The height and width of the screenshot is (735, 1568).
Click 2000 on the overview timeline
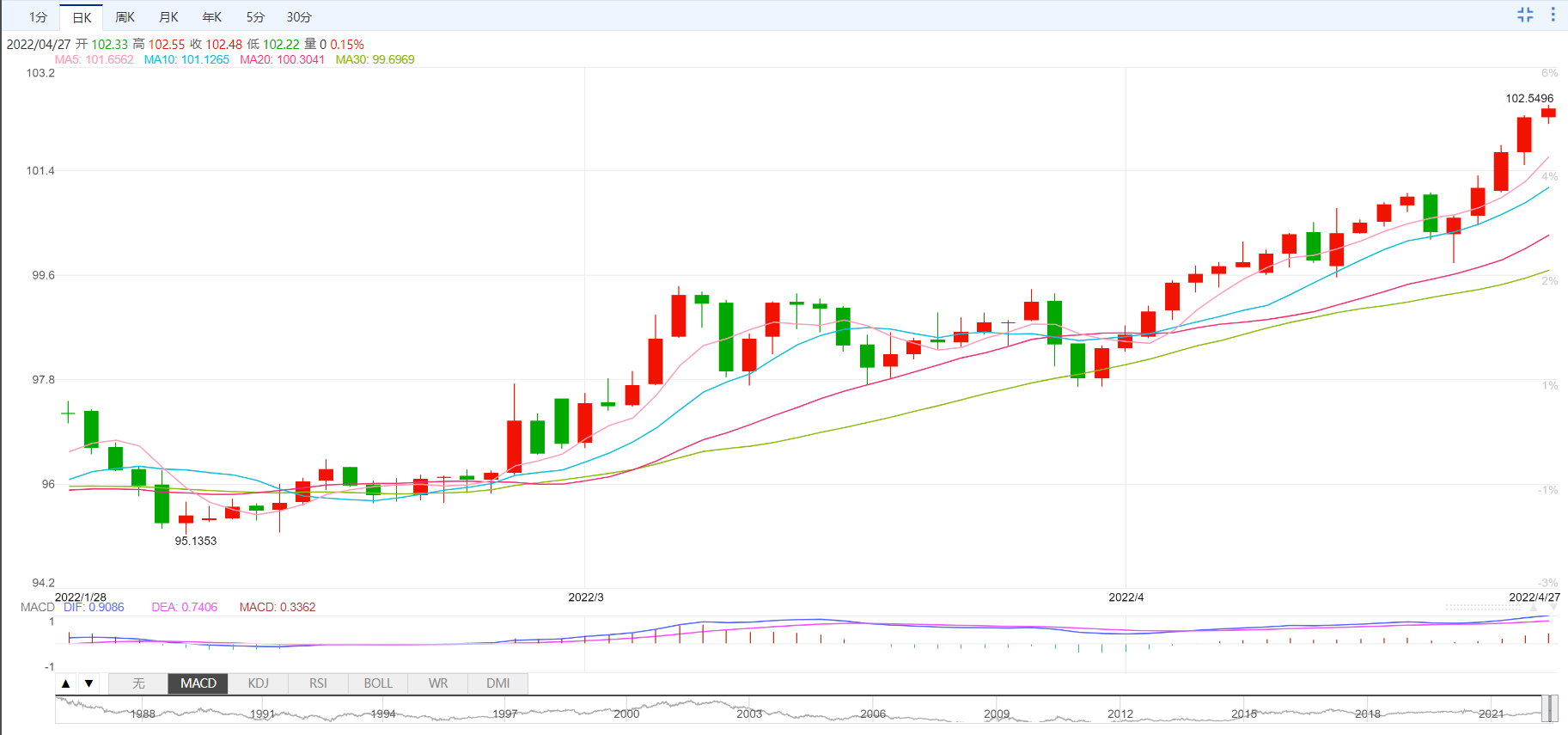coord(626,714)
